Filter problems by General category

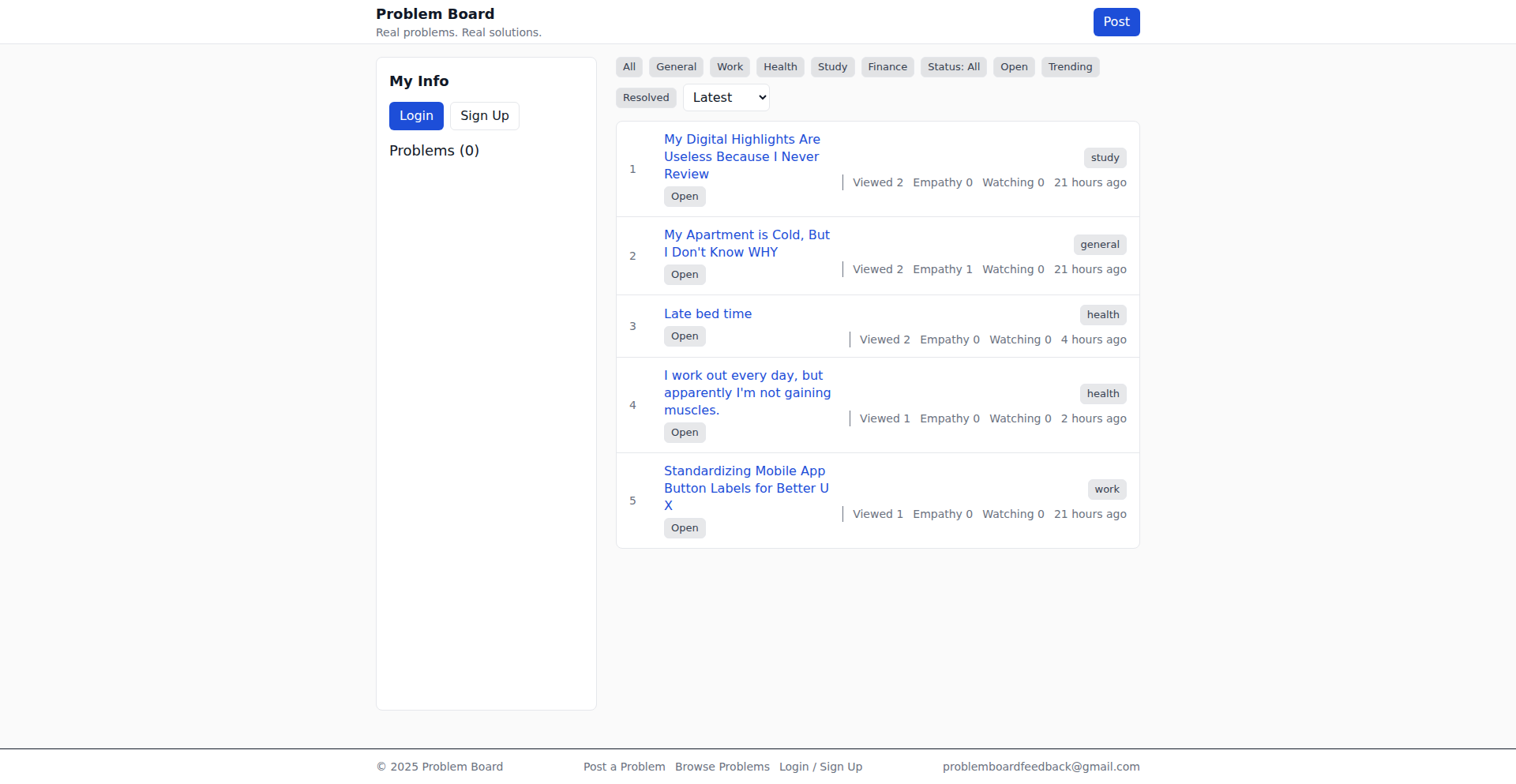(676, 67)
